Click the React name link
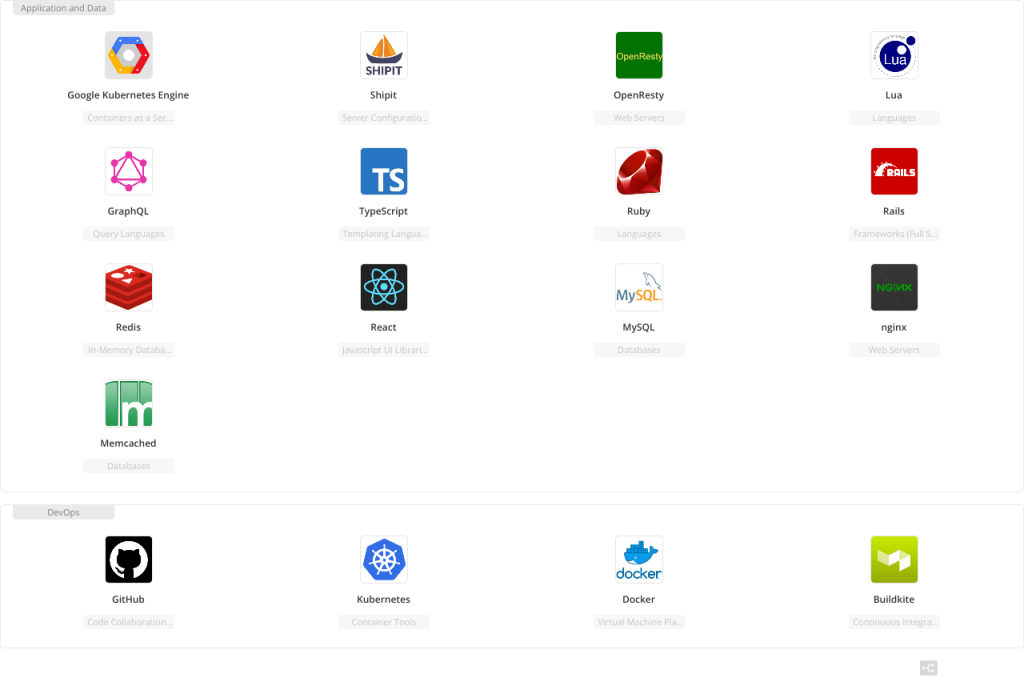Screen dimensions: 1024x686 point(383,327)
